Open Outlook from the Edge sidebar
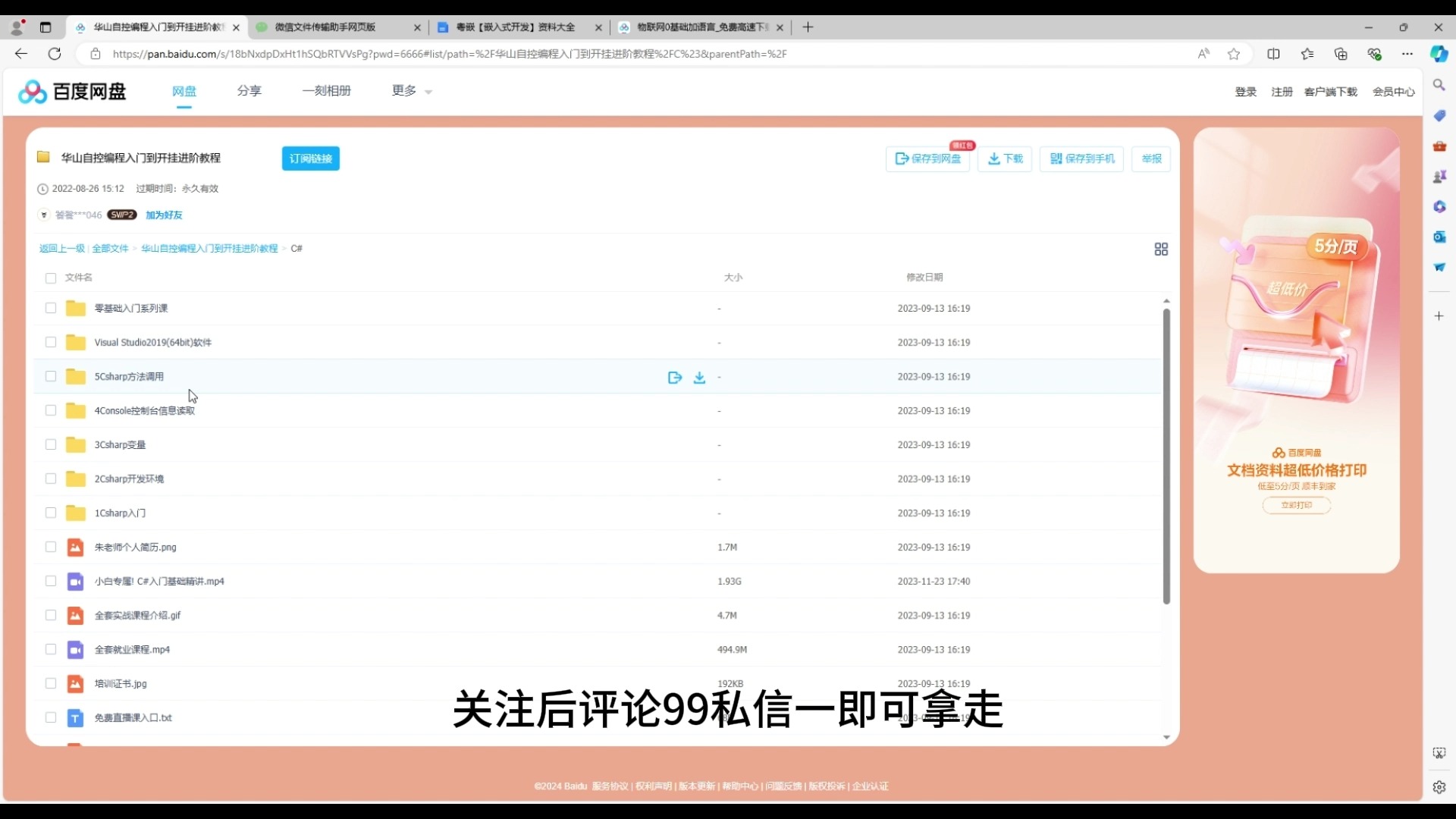Image resolution: width=1456 pixels, height=819 pixels. pos(1439,237)
